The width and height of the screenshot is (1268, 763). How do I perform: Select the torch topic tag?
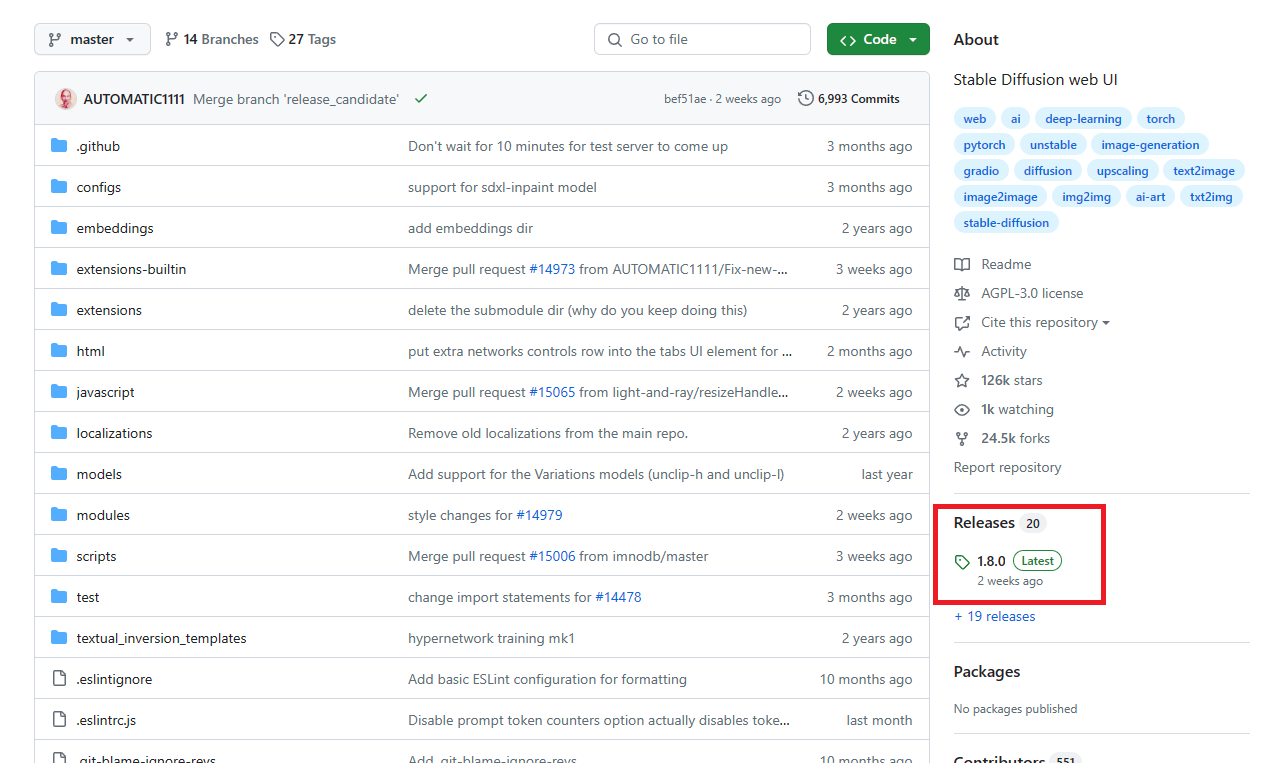pos(1160,119)
